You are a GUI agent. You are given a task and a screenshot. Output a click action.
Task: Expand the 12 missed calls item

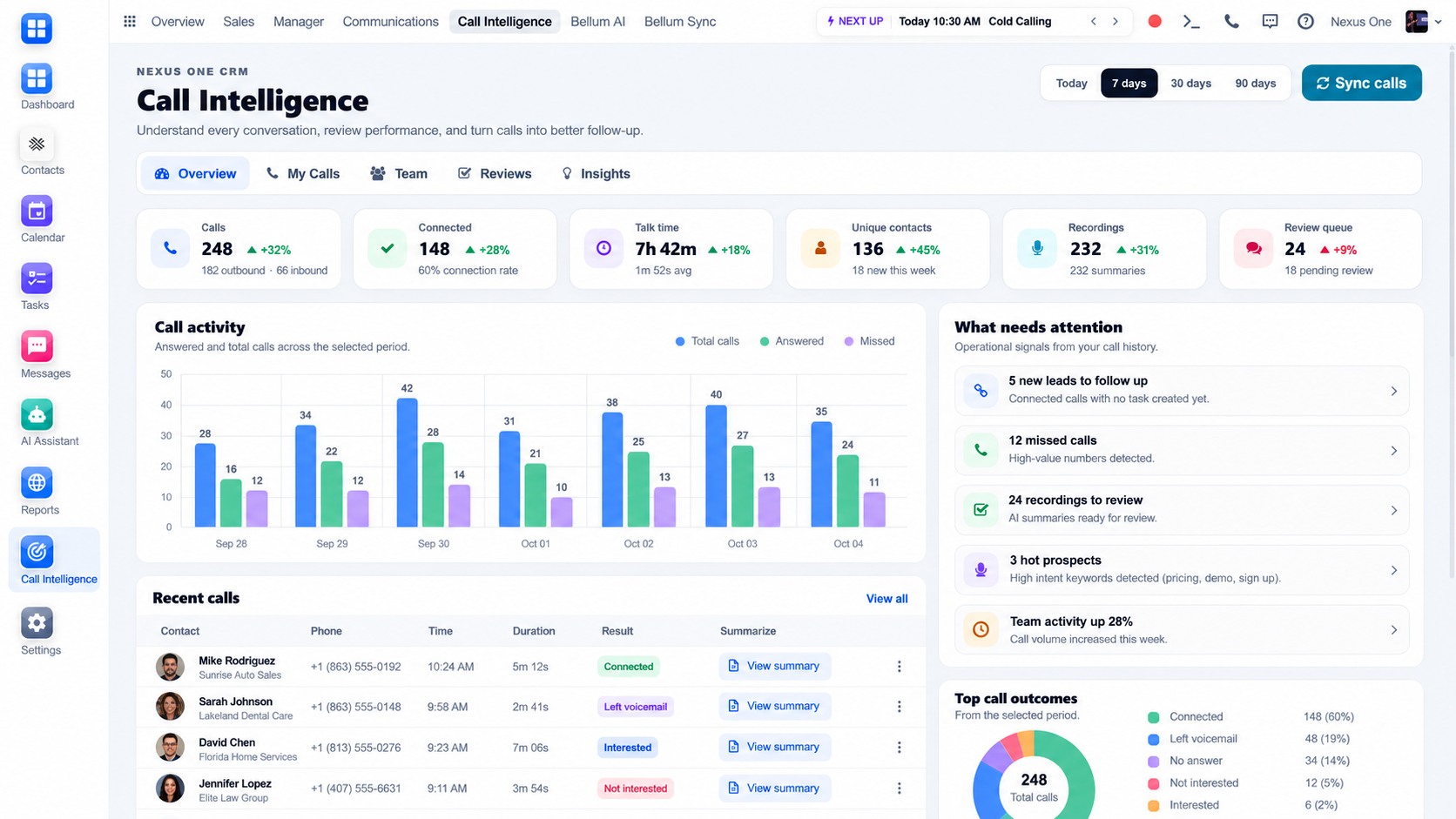click(1182, 451)
